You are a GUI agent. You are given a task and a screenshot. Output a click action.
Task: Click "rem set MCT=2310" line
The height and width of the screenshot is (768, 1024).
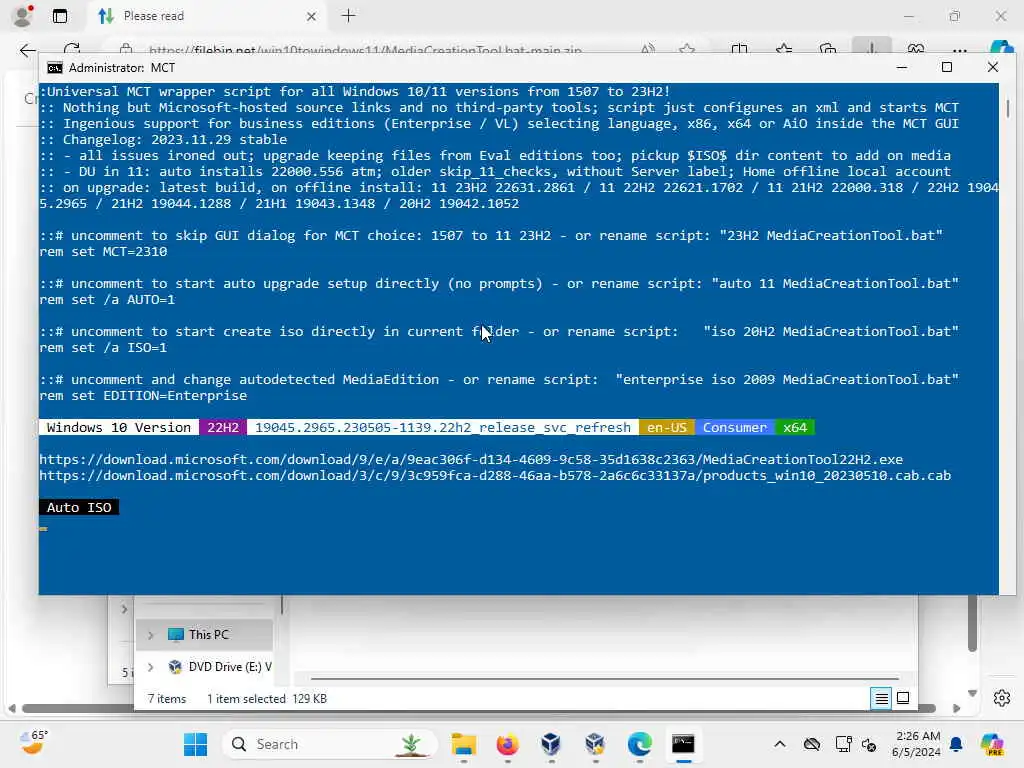(x=103, y=251)
